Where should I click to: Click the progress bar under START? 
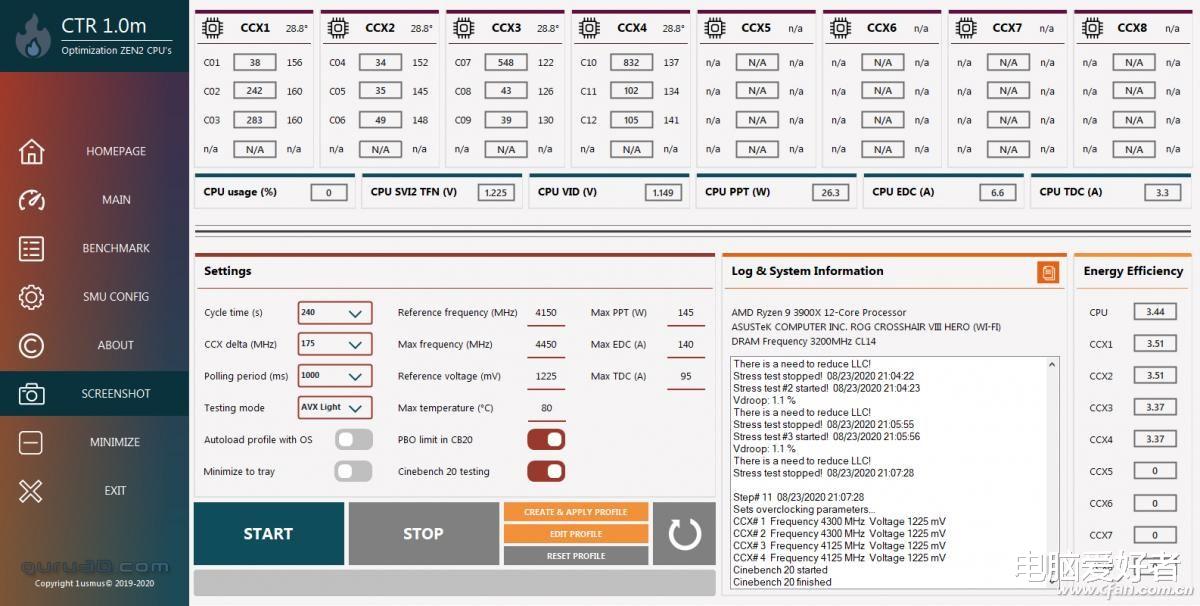[x=454, y=582]
